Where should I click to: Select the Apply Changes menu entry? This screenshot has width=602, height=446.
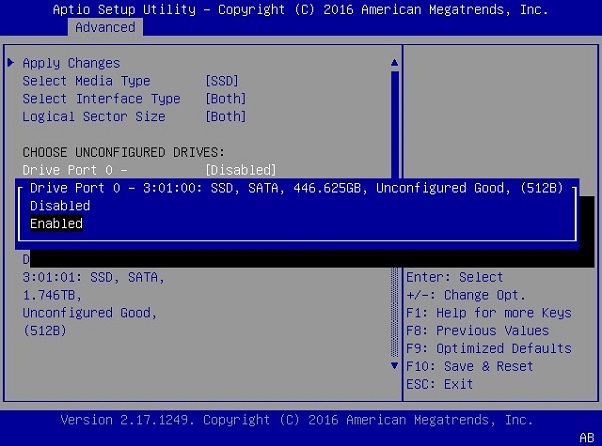tap(71, 63)
